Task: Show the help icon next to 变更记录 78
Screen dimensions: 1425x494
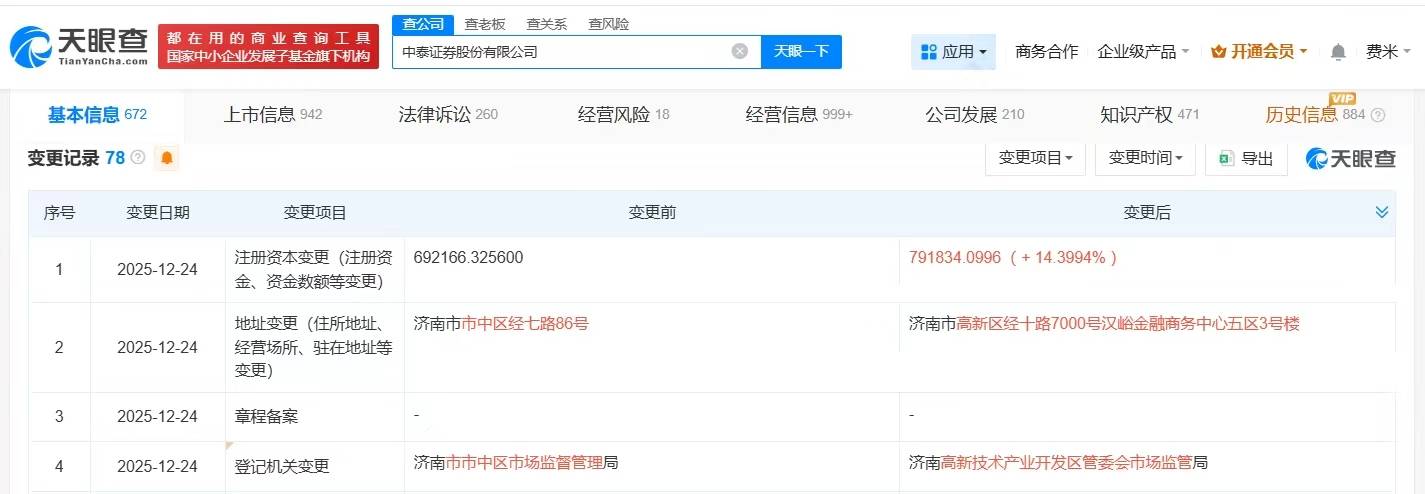Action: tap(138, 158)
